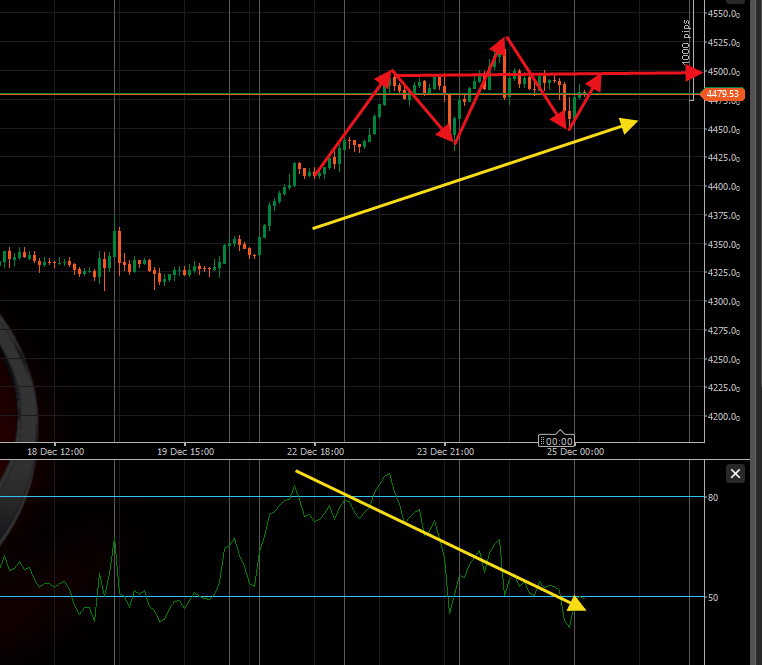Image resolution: width=762 pixels, height=665 pixels.
Task: Click the 4375.0 price axis label
Action: (724, 216)
